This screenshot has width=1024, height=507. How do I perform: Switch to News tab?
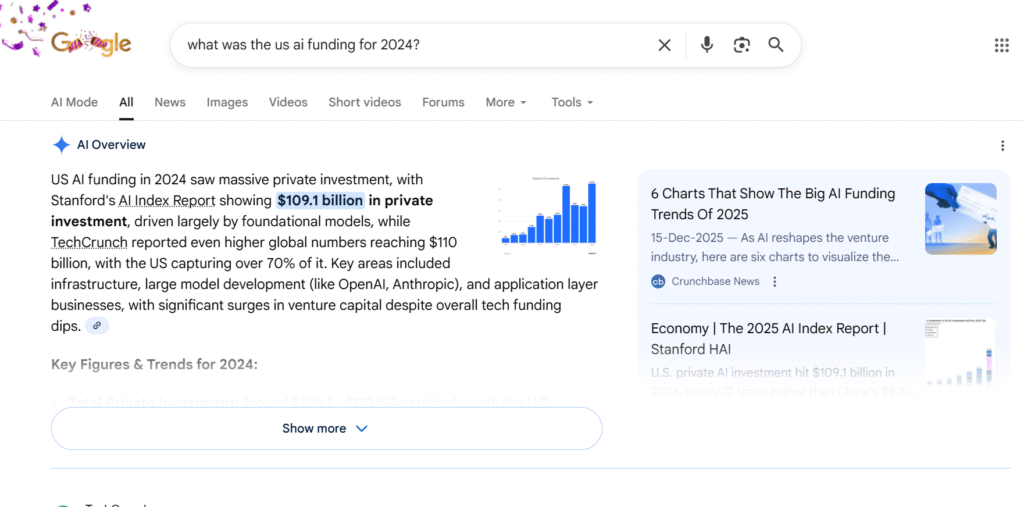170,103
